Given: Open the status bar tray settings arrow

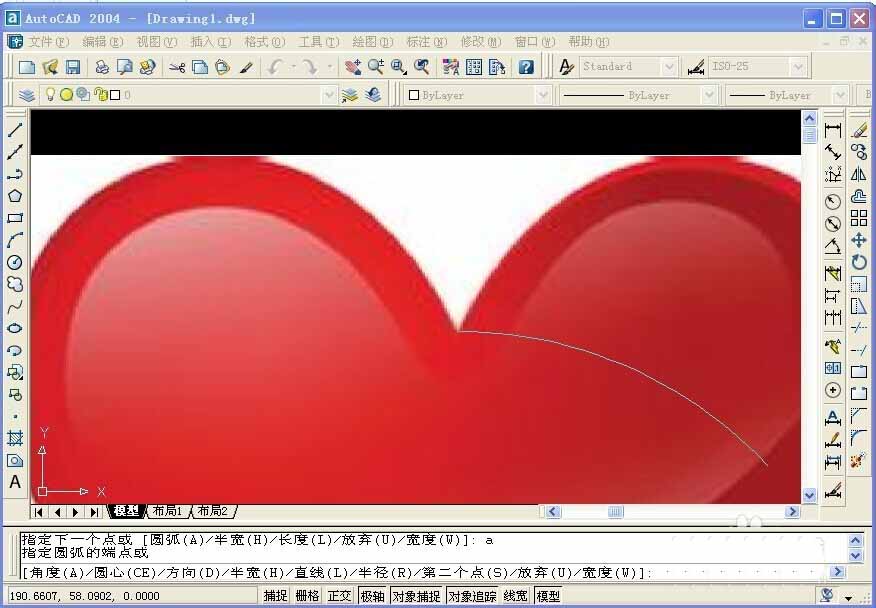Looking at the screenshot, I should pos(848,598).
